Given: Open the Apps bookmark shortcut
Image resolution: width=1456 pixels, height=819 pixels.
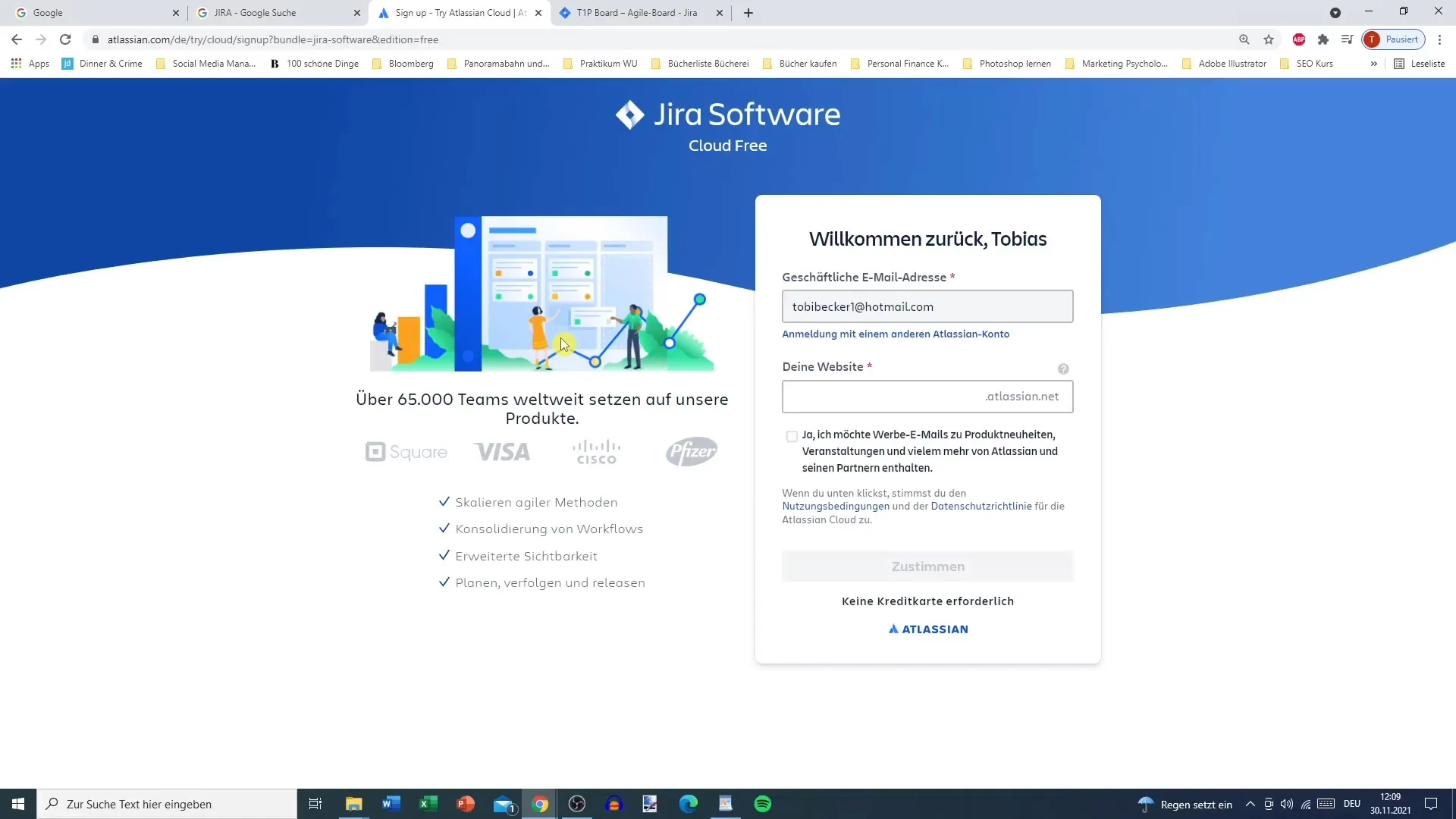Looking at the screenshot, I should click(x=30, y=64).
